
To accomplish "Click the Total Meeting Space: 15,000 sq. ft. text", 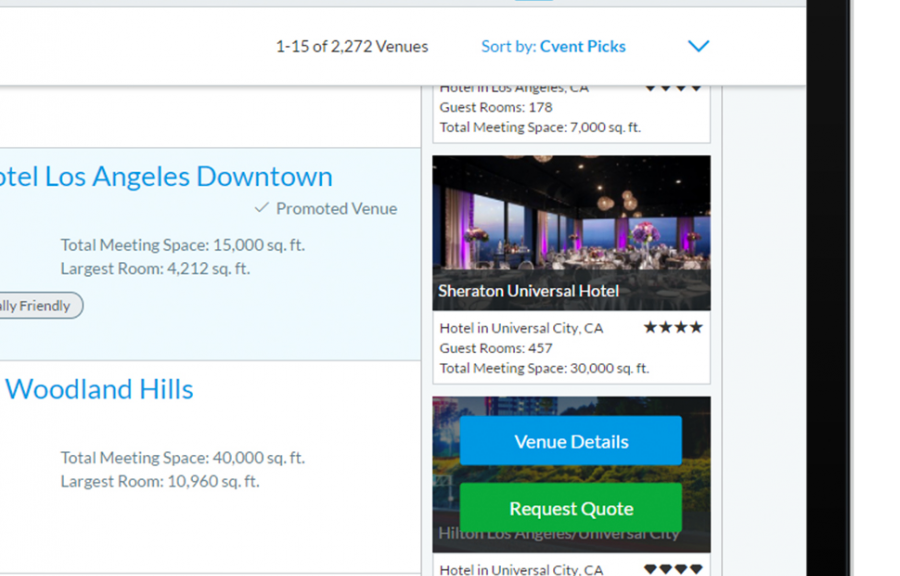I will [x=183, y=245].
